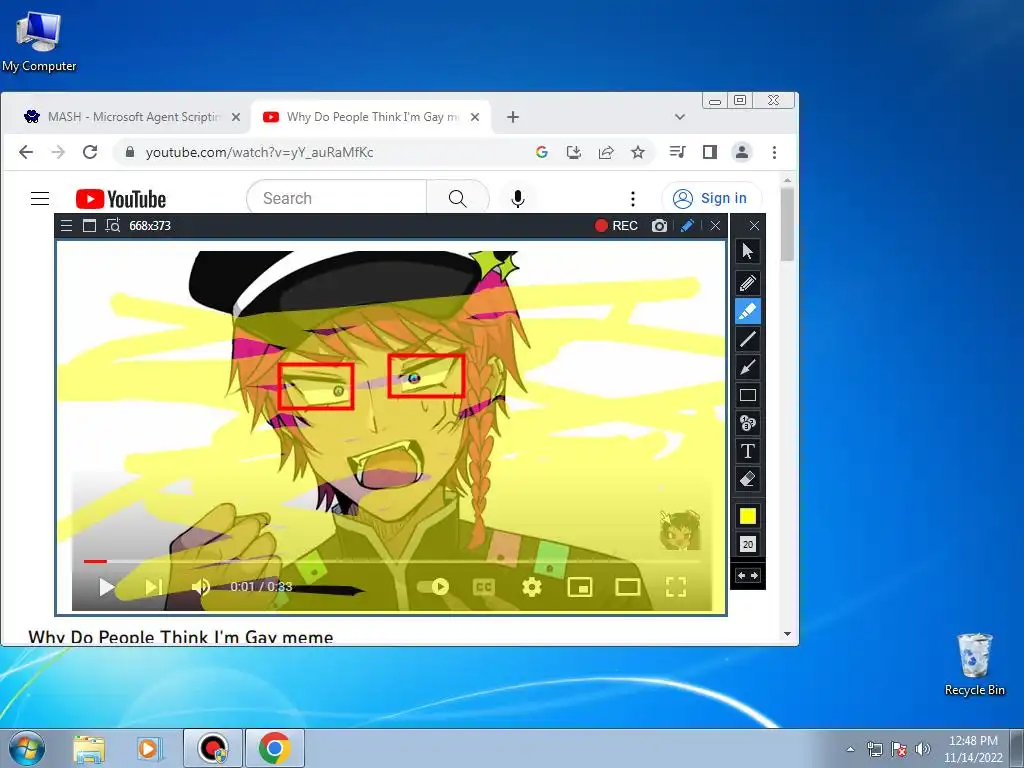This screenshot has height=768, width=1024.
Task: Select the Why Do People Think tab
Action: pyautogui.click(x=372, y=117)
